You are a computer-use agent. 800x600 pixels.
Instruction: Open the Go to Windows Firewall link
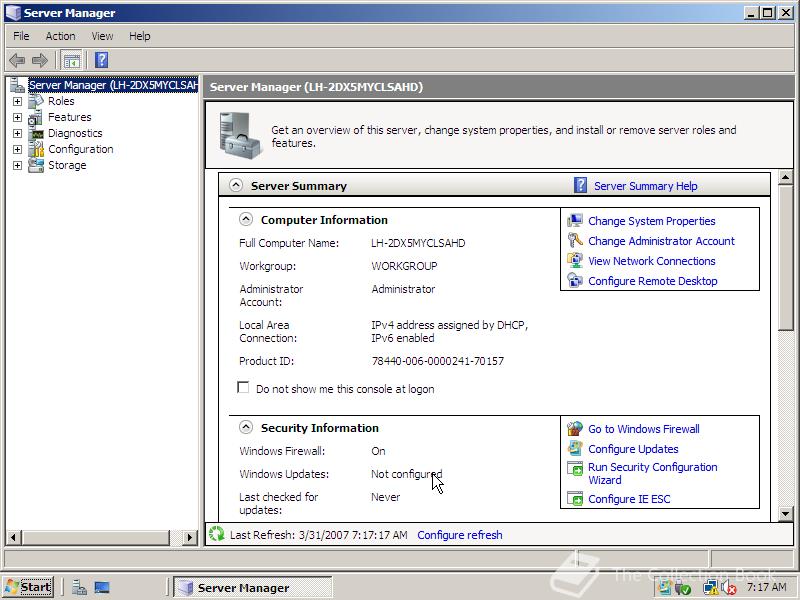pyautogui.click(x=644, y=429)
